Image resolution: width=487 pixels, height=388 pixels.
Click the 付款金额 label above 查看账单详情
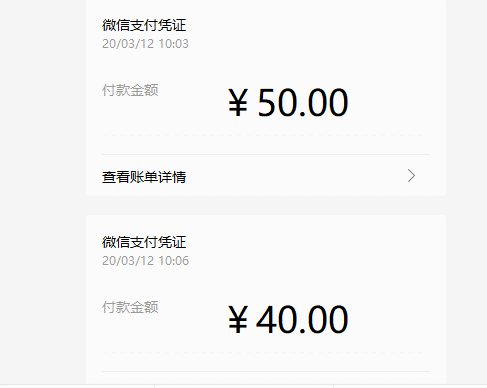(x=130, y=90)
